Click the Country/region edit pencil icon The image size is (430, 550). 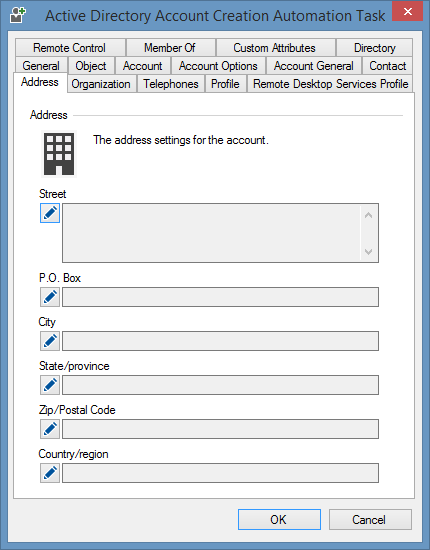point(50,473)
